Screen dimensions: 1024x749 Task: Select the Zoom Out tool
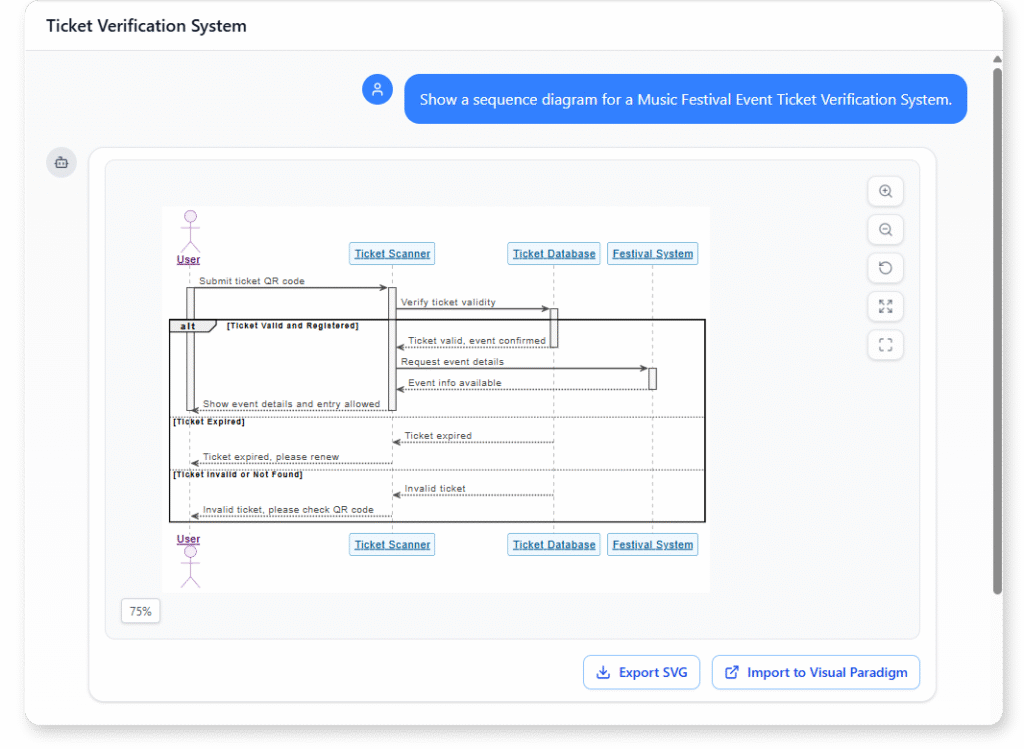pyautogui.click(x=885, y=229)
